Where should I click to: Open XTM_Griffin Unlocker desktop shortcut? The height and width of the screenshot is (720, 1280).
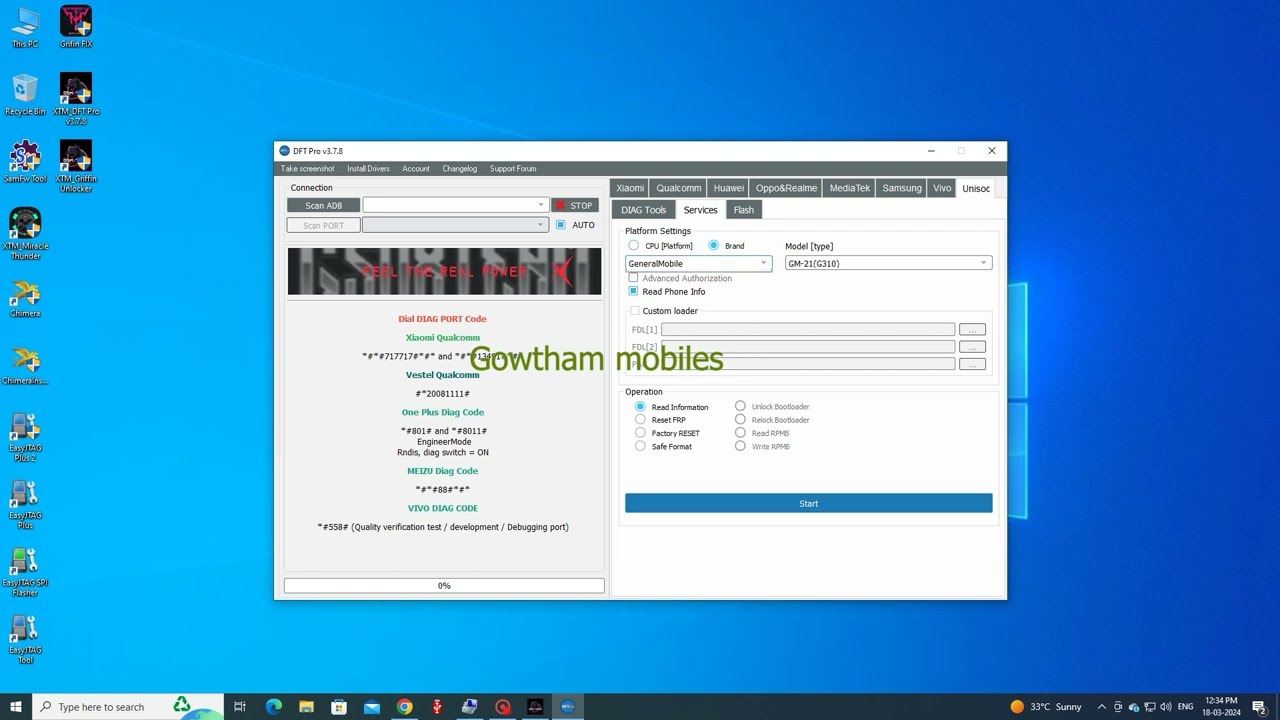tap(76, 166)
